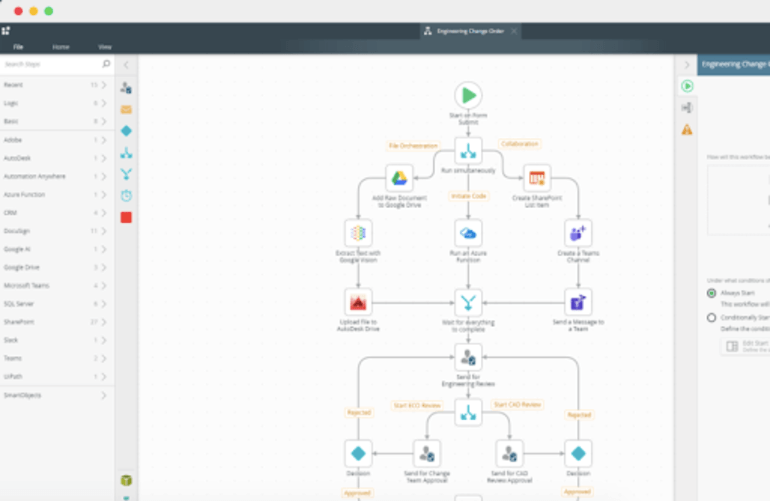Click the Start on Form Submit play node
The height and width of the screenshot is (501, 770).
pyautogui.click(x=468, y=95)
